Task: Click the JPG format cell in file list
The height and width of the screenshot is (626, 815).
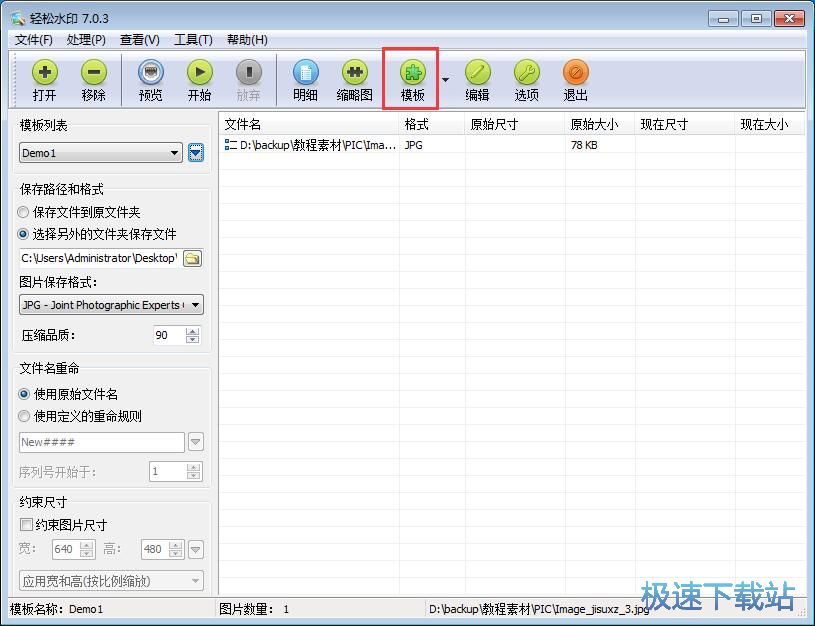Action: click(x=414, y=145)
